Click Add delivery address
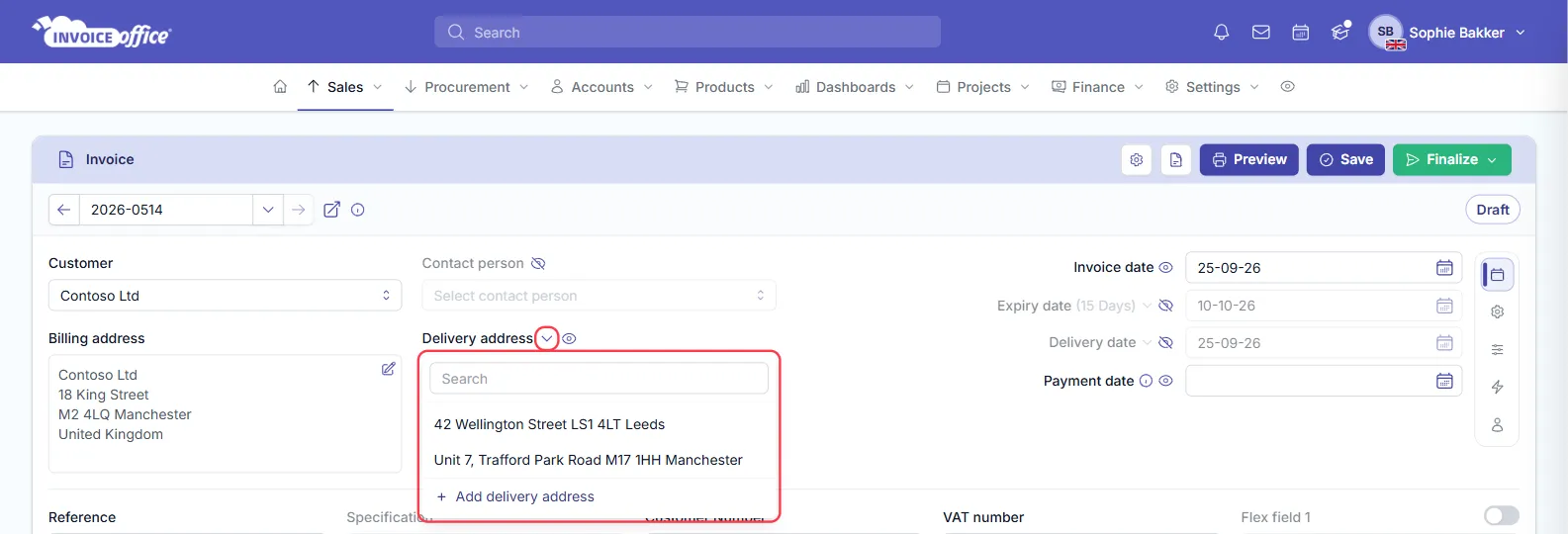This screenshot has width=1568, height=534. point(515,496)
